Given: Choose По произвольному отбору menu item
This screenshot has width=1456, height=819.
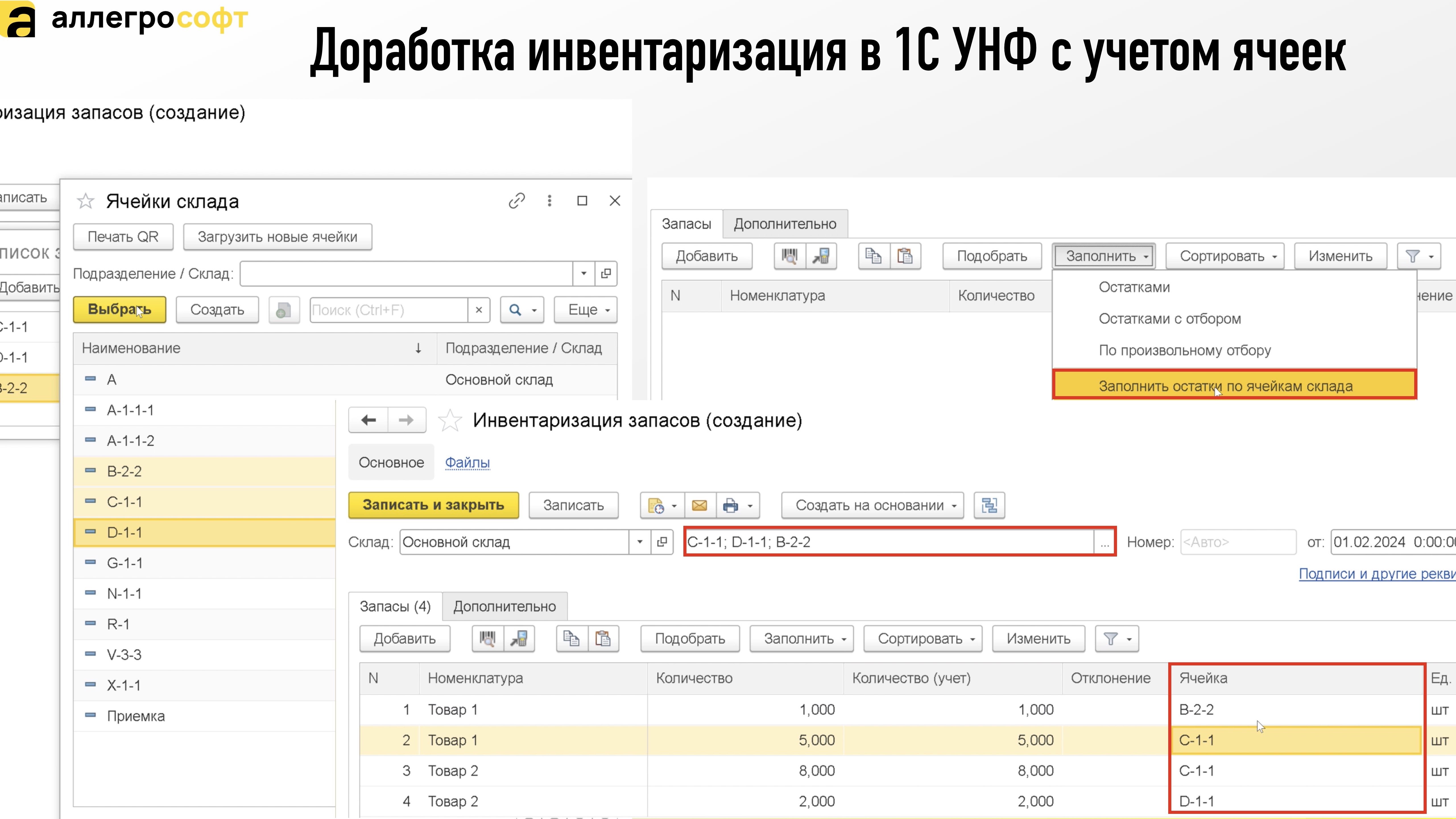Looking at the screenshot, I should (x=1234, y=350).
